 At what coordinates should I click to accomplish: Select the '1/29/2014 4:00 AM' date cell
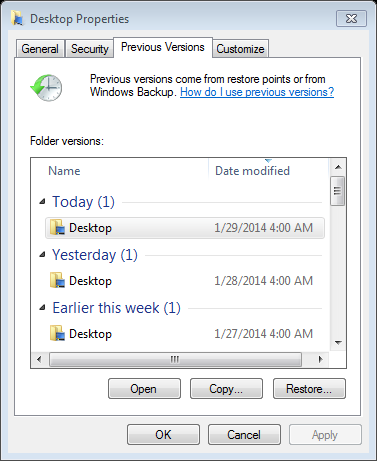[263, 228]
